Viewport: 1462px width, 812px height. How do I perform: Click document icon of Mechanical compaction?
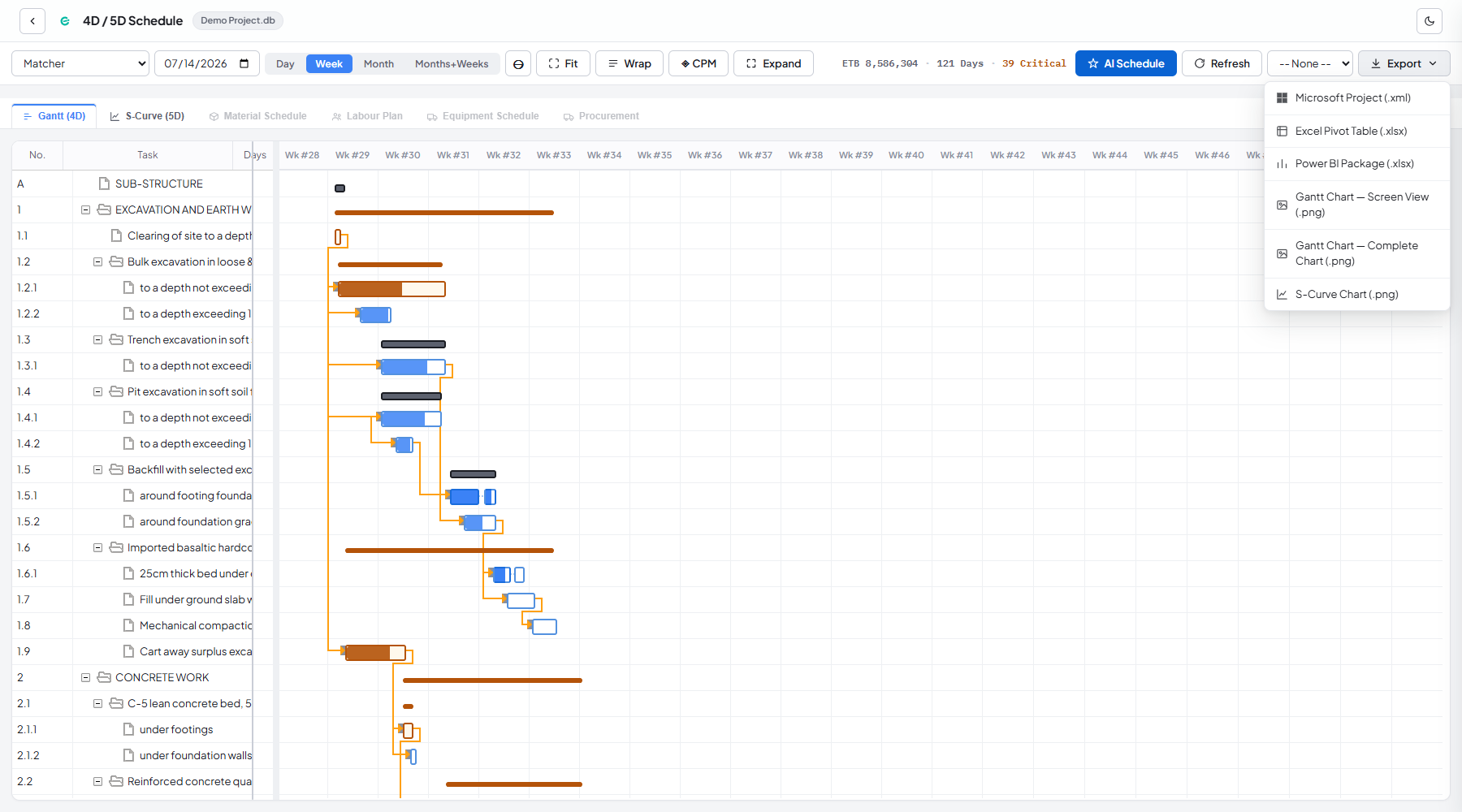(128, 625)
